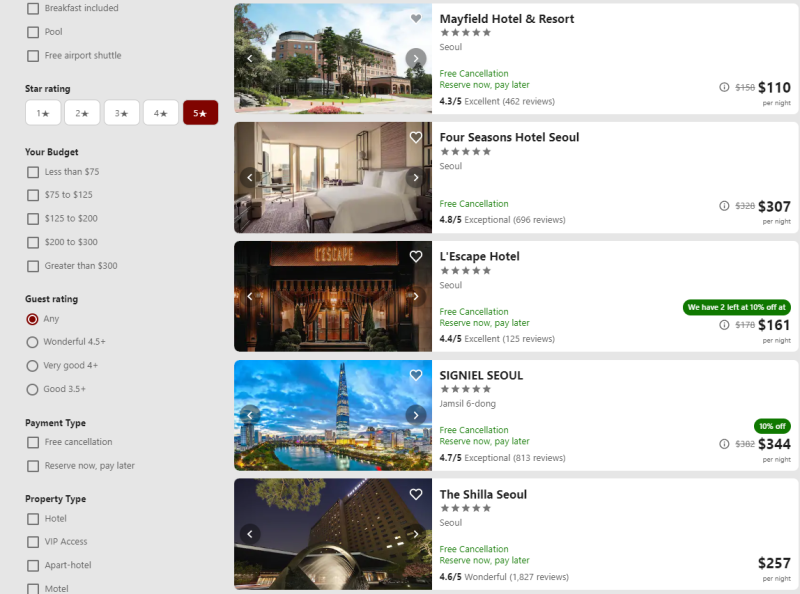Check the $125 to $200 budget
This screenshot has height=594, width=800.
click(33, 219)
